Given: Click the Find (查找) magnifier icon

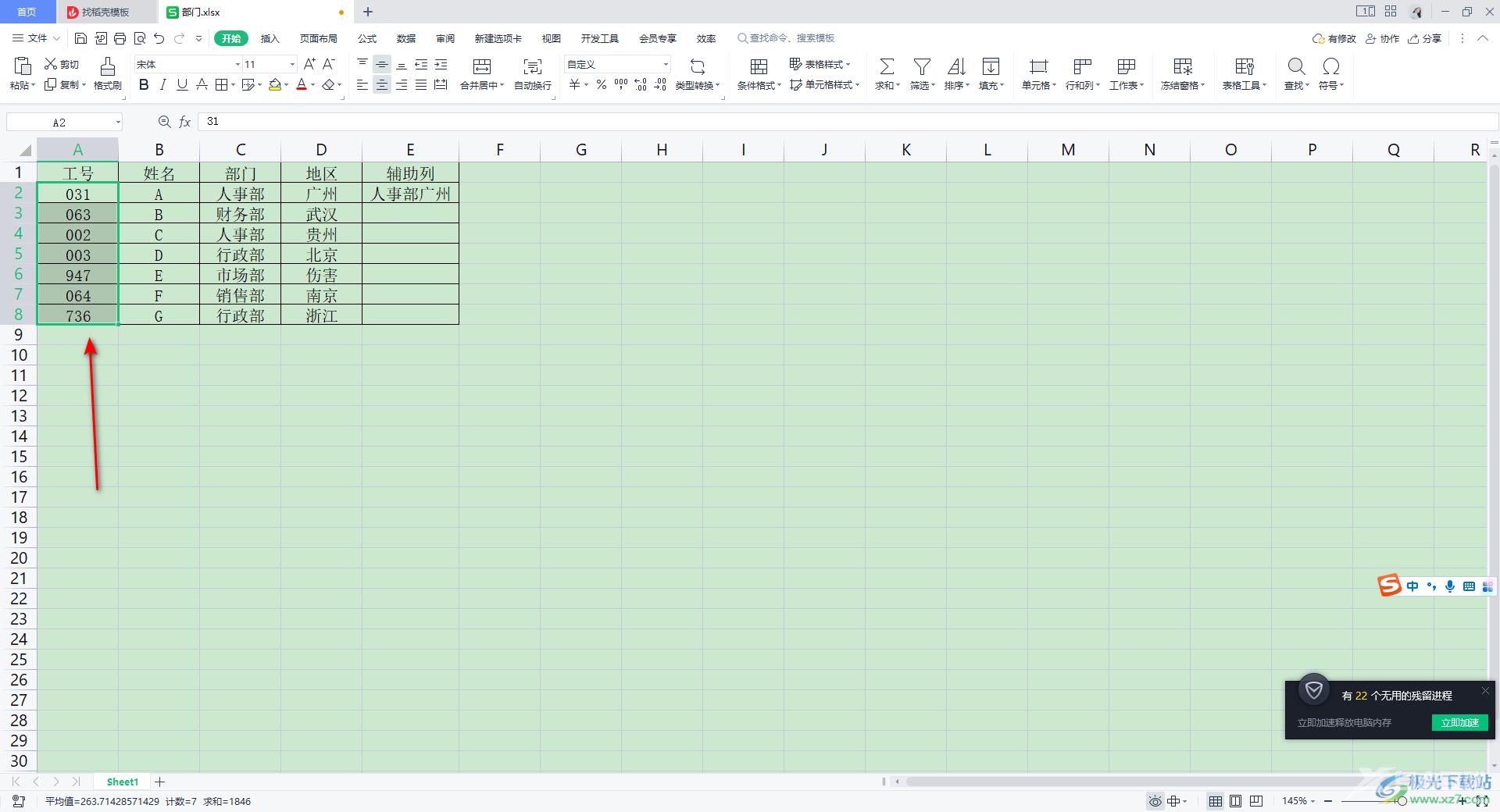Looking at the screenshot, I should coord(1296,66).
